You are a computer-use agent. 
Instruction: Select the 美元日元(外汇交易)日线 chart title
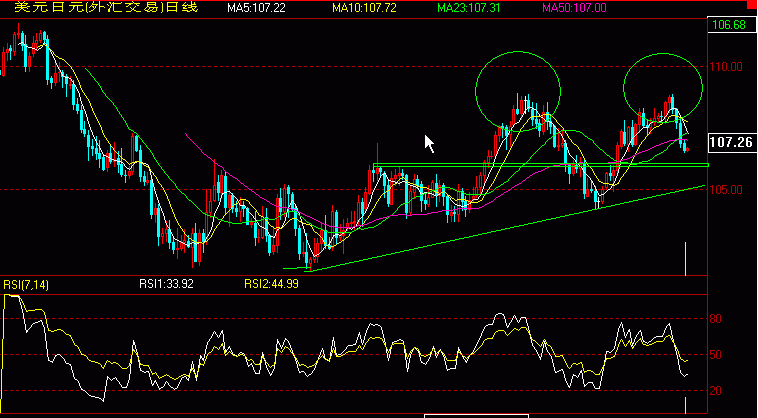click(106, 7)
